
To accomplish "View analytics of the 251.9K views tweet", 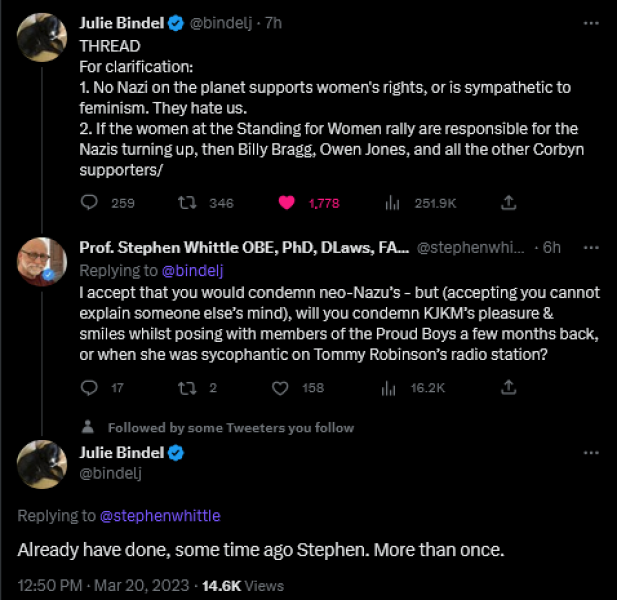I will click(x=392, y=203).
